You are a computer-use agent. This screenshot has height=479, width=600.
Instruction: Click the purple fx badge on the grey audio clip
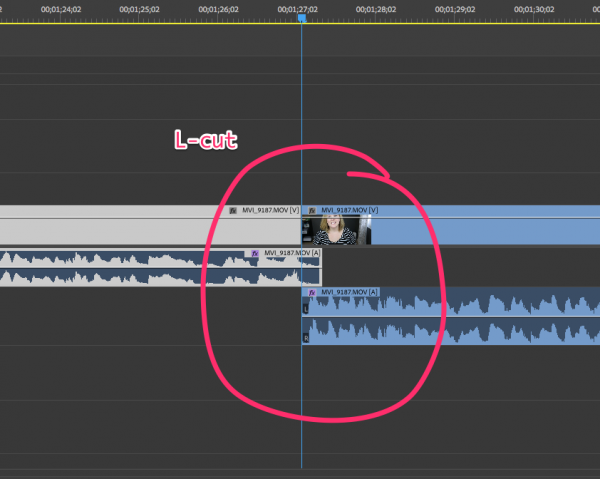[255, 253]
